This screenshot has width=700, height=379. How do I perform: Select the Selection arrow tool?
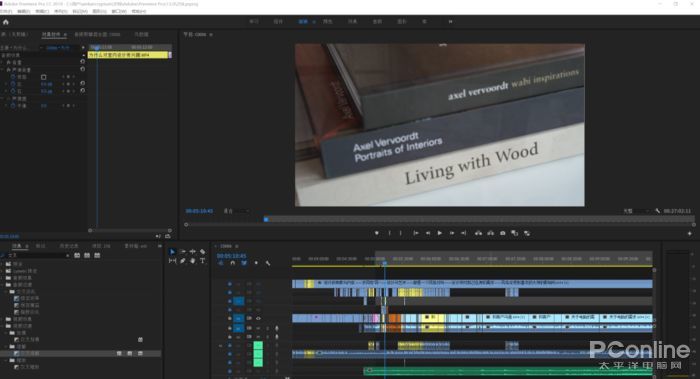pos(172,252)
